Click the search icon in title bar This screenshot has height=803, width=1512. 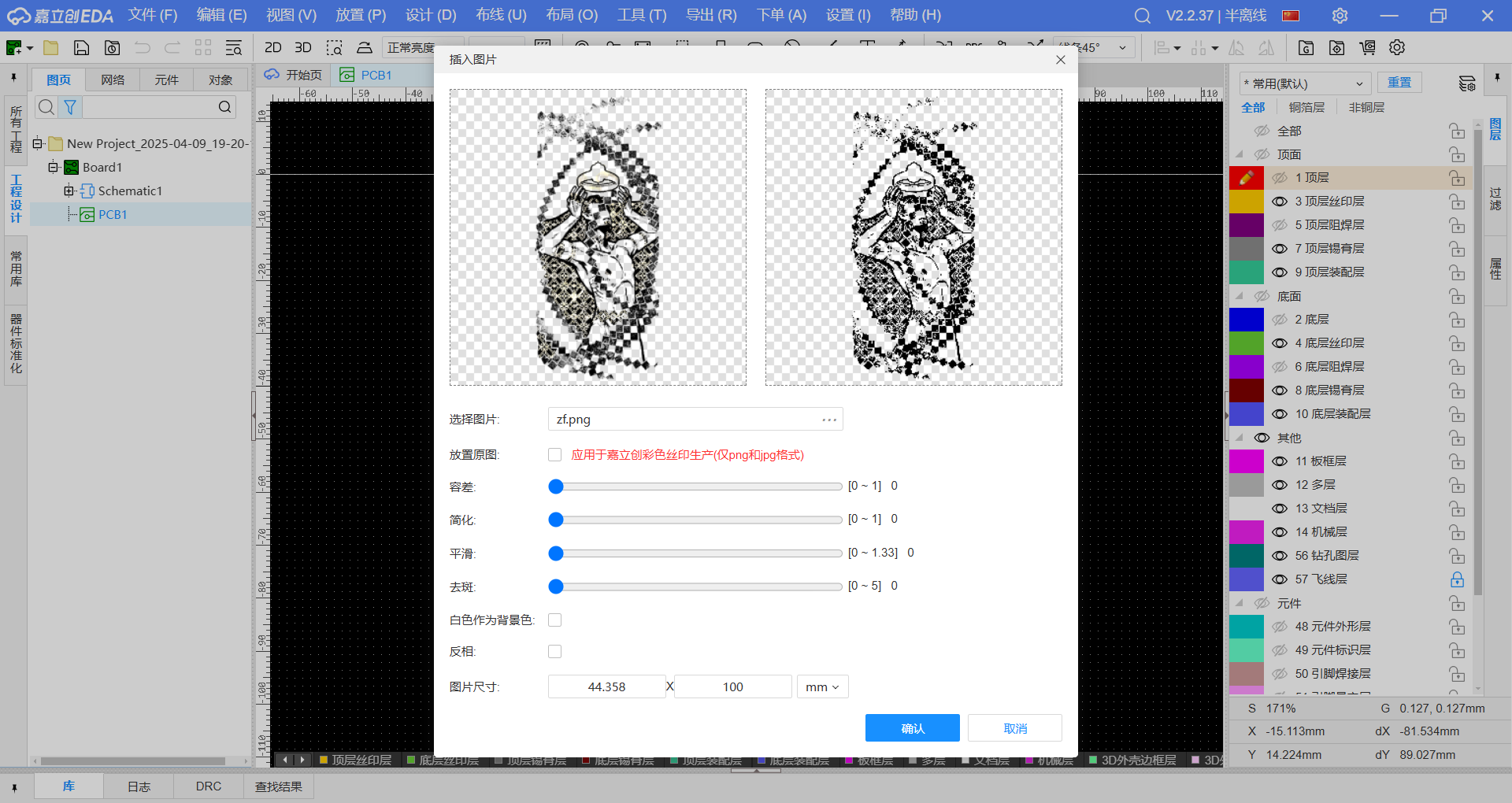(x=1142, y=16)
